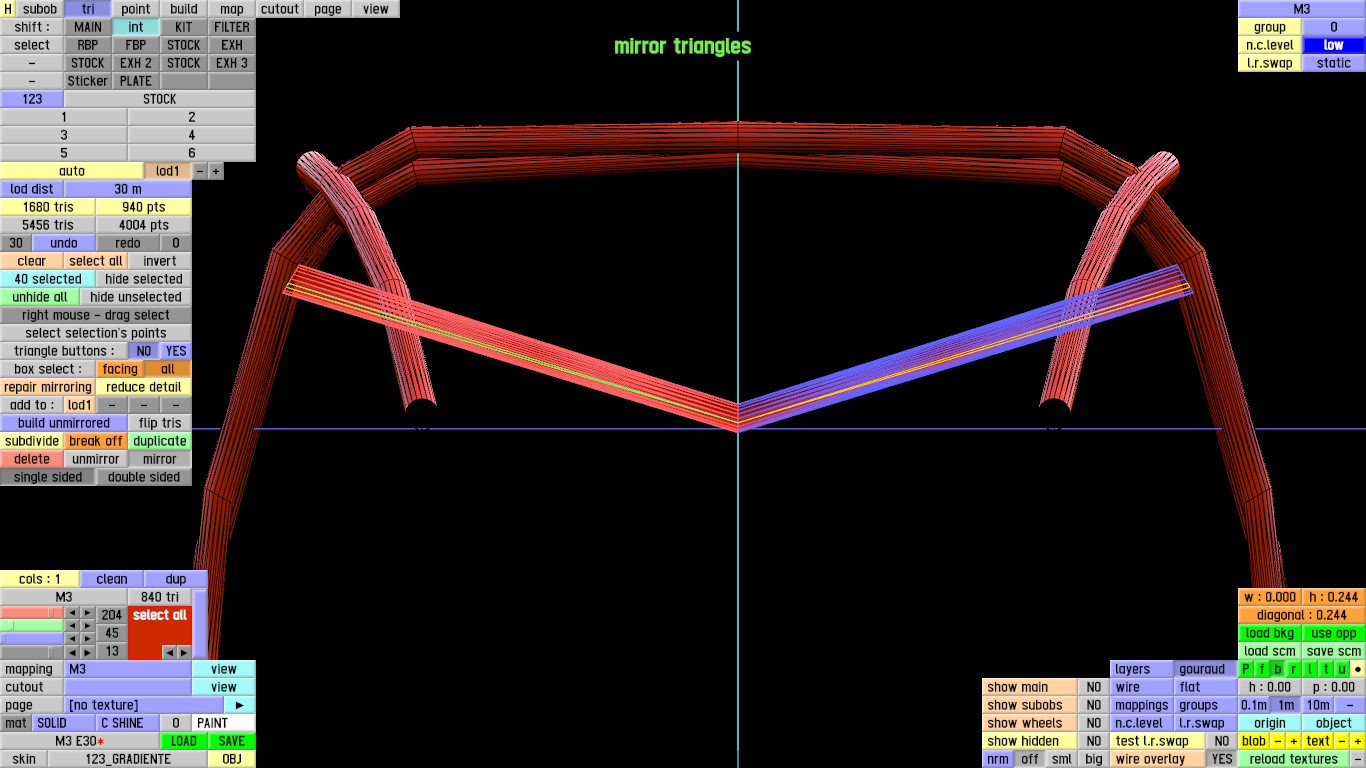Select the b back view button

pyautogui.click(x=1278, y=669)
